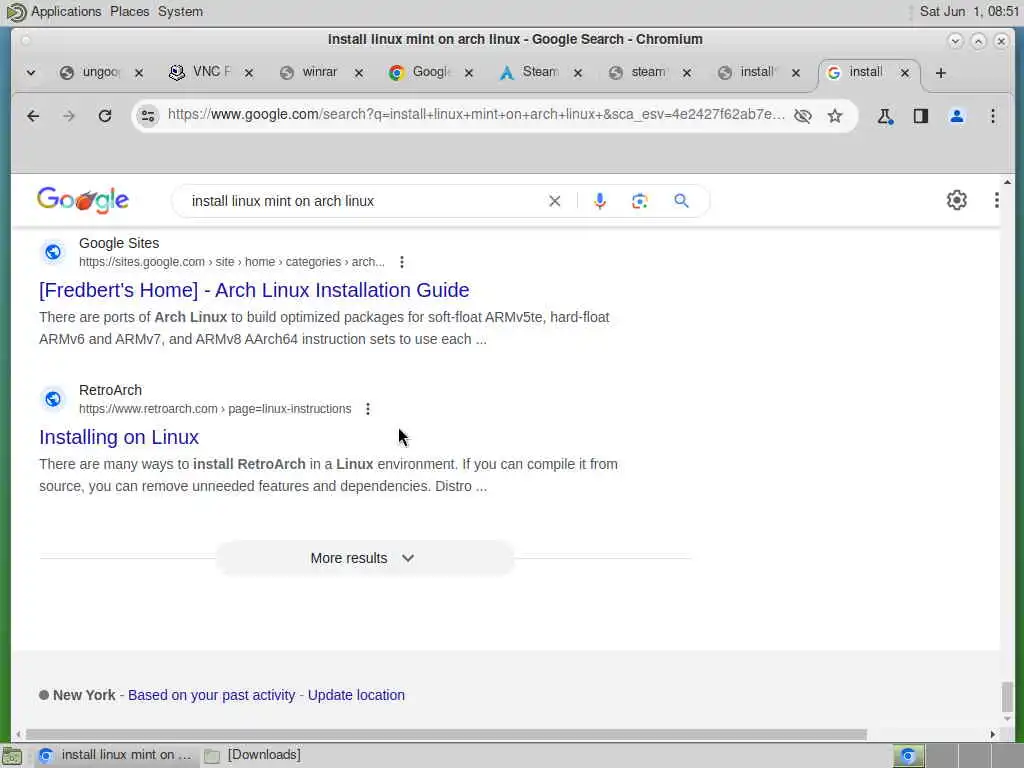Image resolution: width=1024 pixels, height=768 pixels.
Task: Open Google quick settings gear
Action: pos(957,200)
